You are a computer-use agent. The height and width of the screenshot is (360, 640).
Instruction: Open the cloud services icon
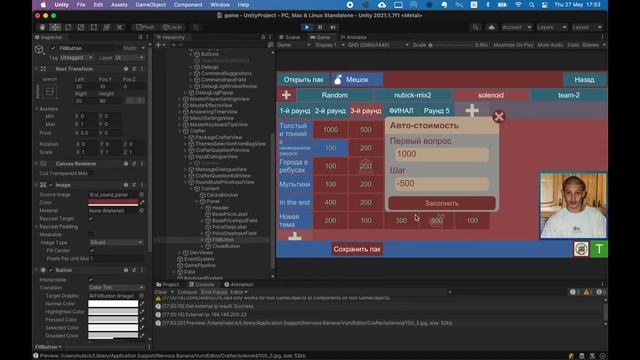(491, 27)
